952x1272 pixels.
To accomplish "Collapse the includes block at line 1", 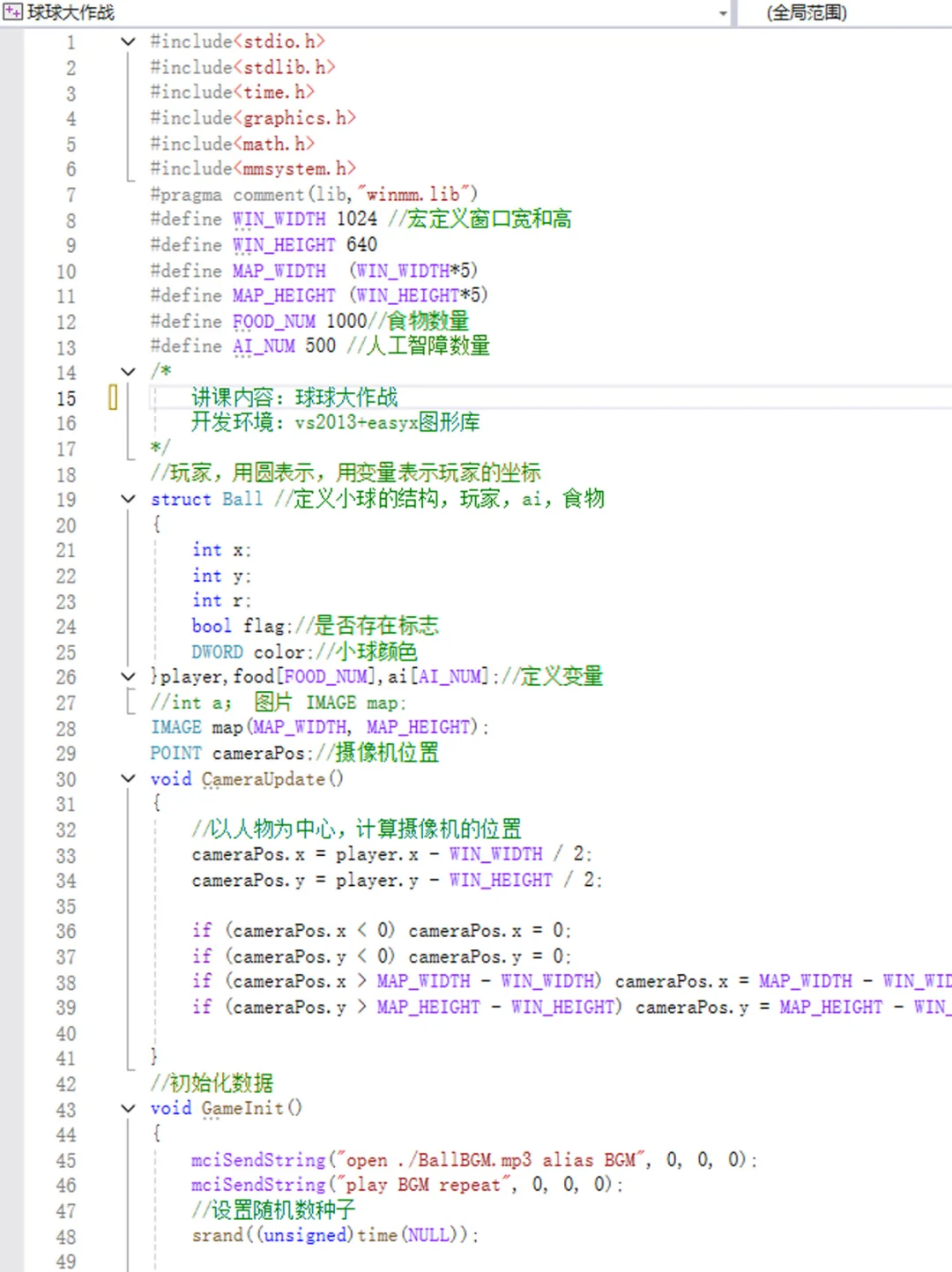I will [x=128, y=41].
